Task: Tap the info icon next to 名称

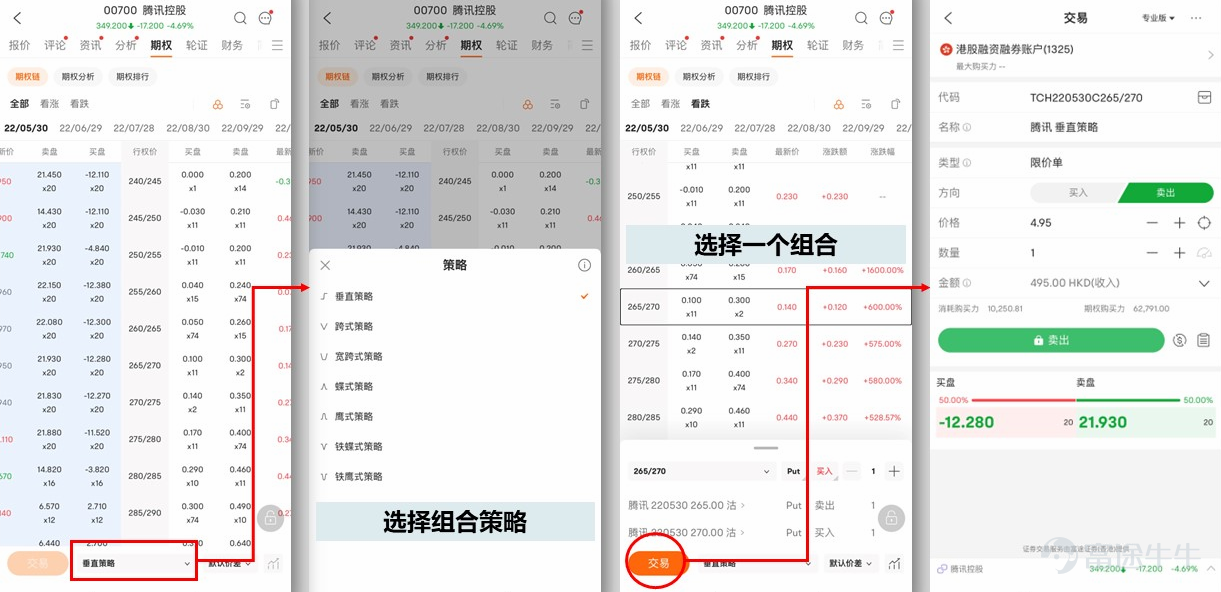Action: point(967,128)
